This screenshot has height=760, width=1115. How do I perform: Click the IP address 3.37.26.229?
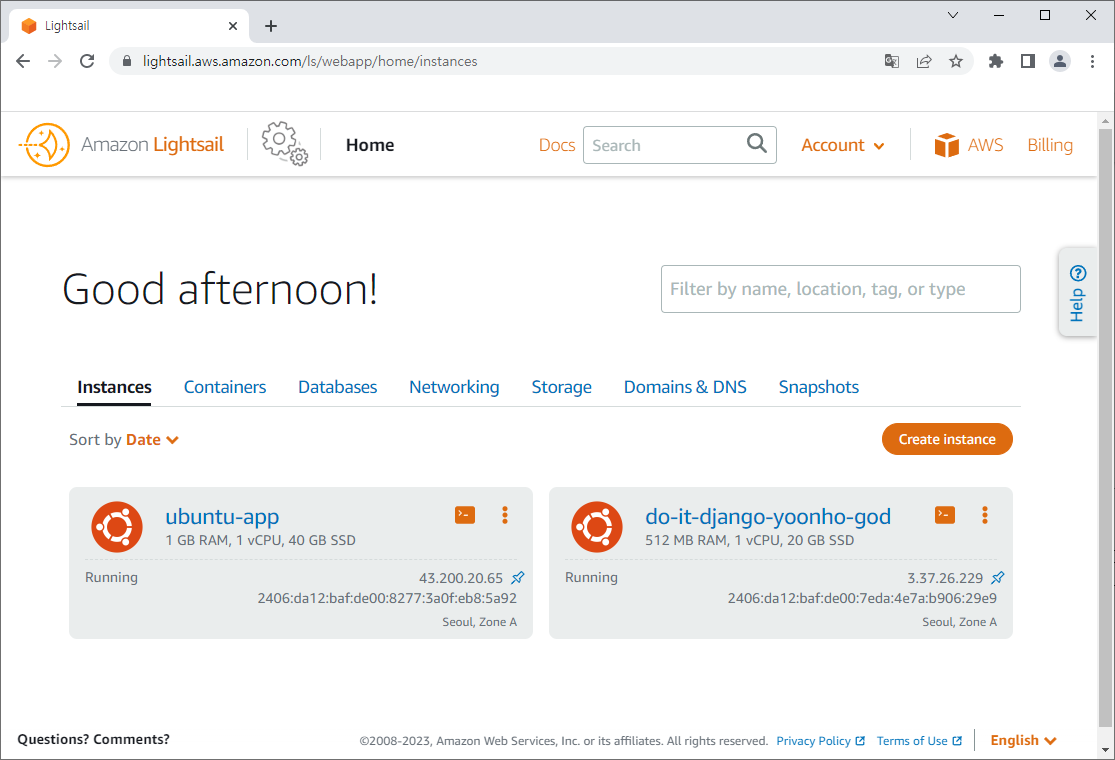(x=945, y=578)
